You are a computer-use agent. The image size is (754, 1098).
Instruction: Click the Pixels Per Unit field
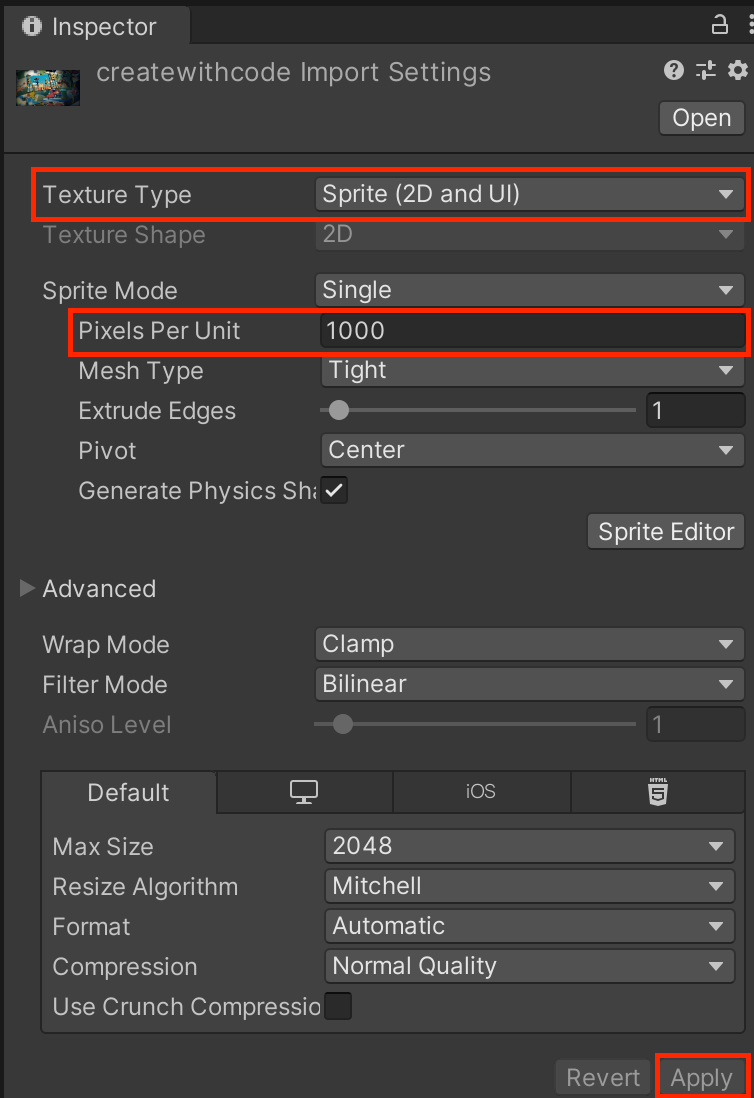point(530,332)
